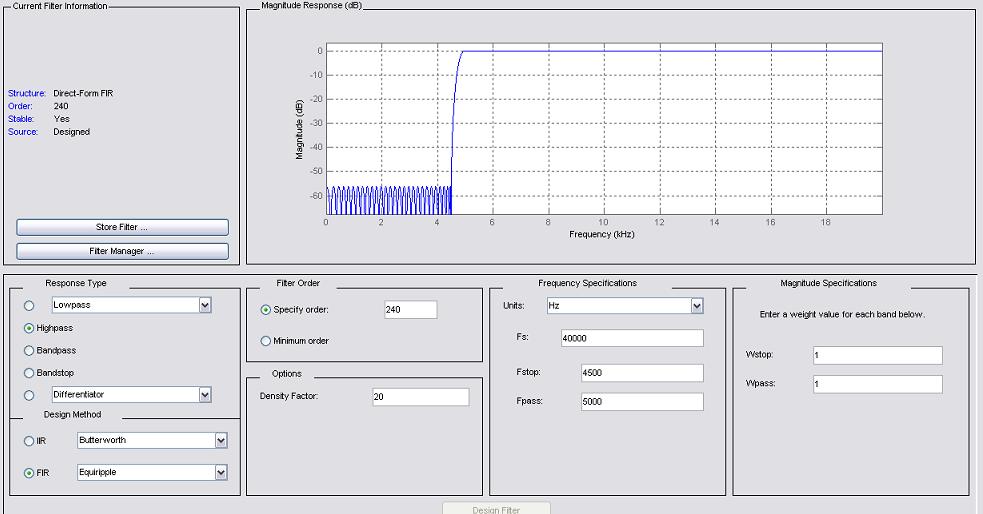This screenshot has width=983, height=514.
Task: Choose the Bandstop response type
Action: [x=29, y=373]
